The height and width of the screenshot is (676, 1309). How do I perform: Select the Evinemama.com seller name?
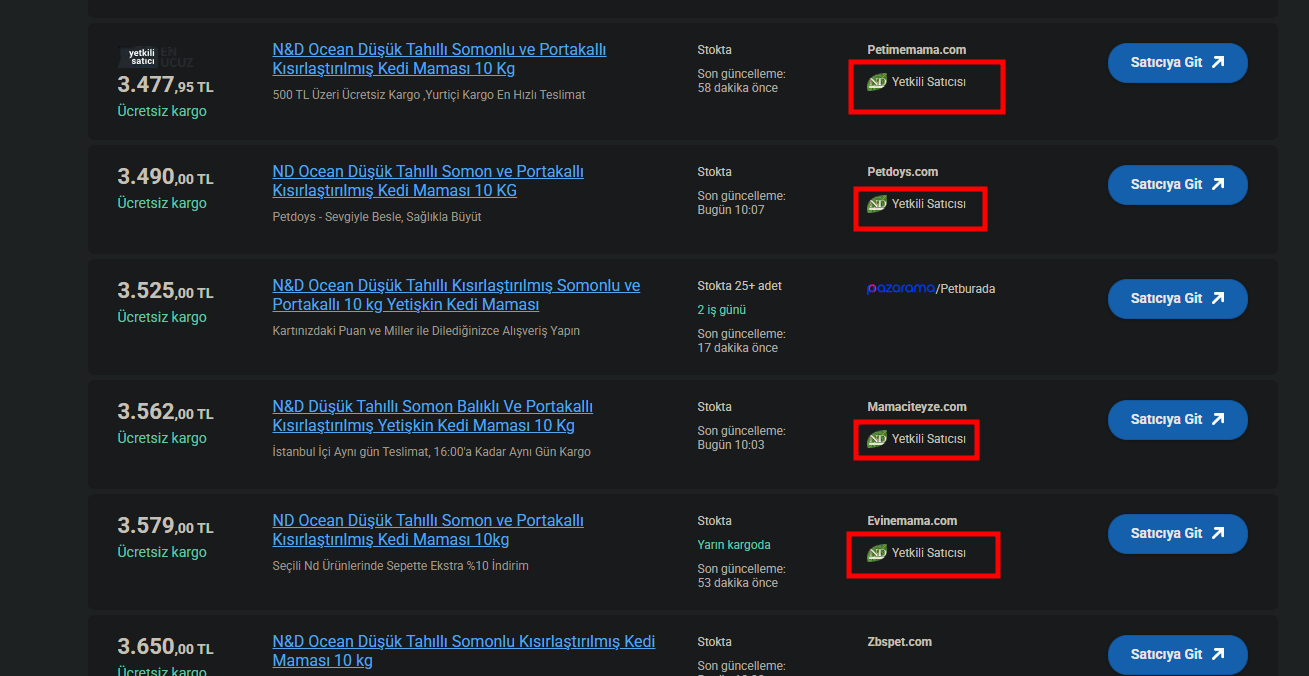pos(912,521)
